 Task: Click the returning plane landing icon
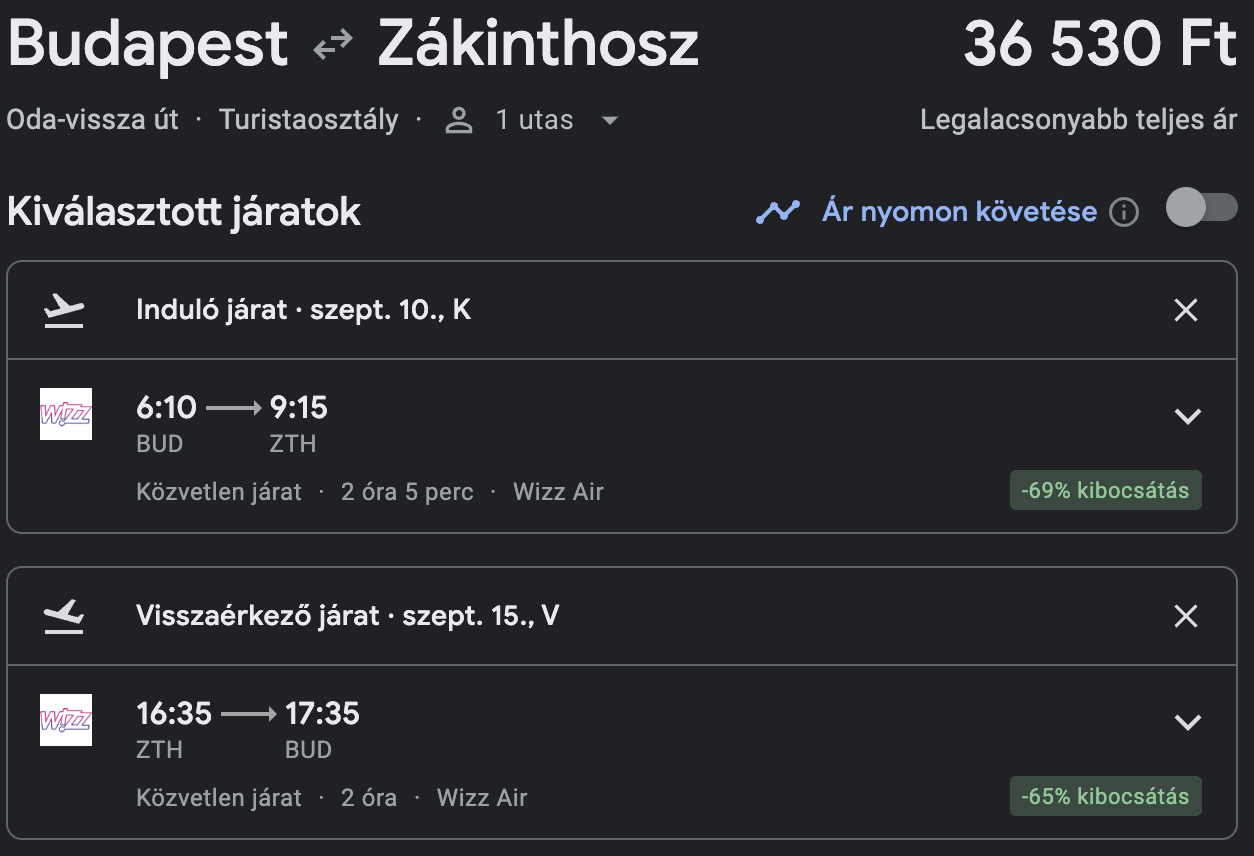tap(65, 617)
